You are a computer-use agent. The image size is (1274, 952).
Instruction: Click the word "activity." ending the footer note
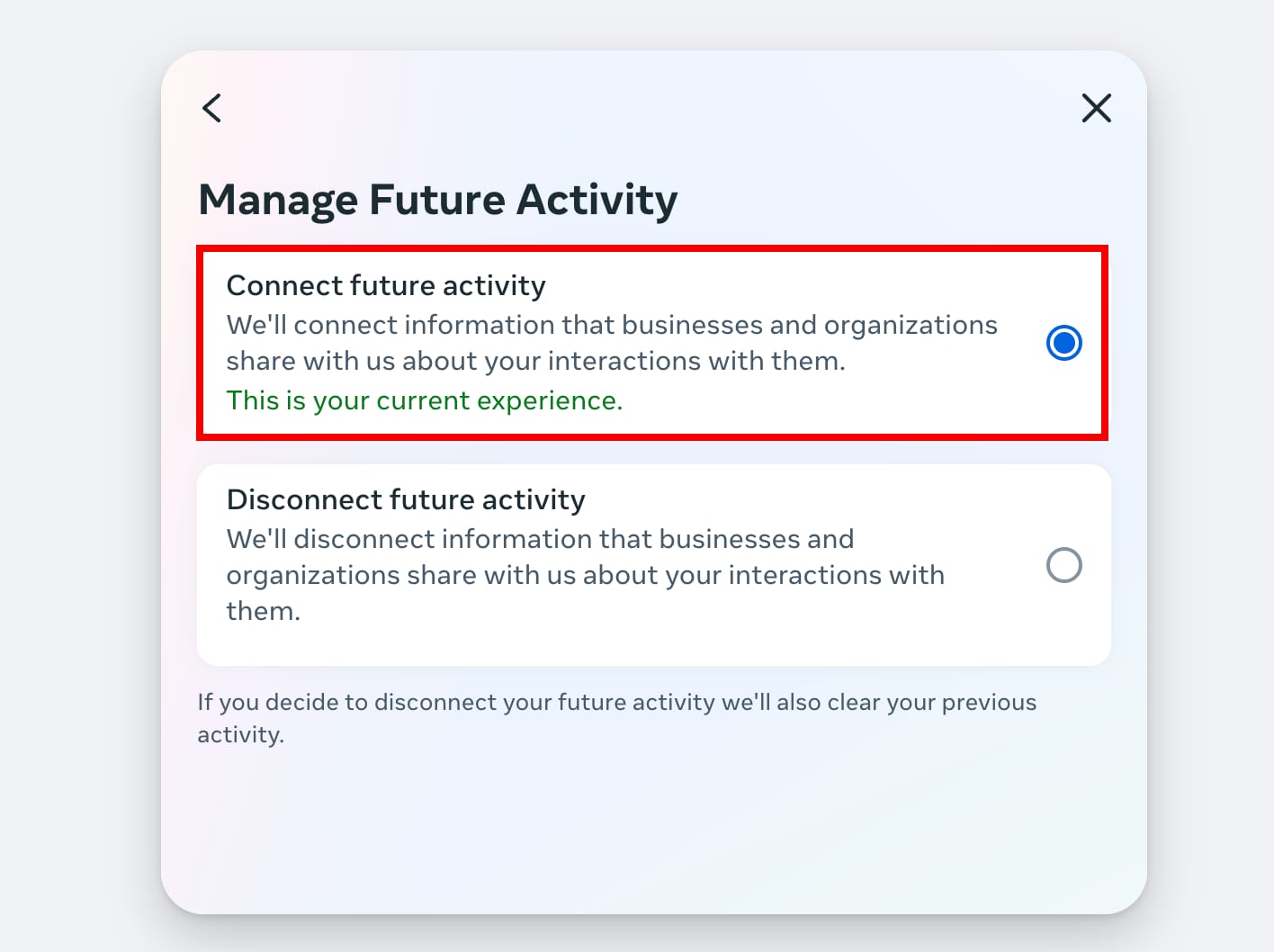[x=240, y=735]
